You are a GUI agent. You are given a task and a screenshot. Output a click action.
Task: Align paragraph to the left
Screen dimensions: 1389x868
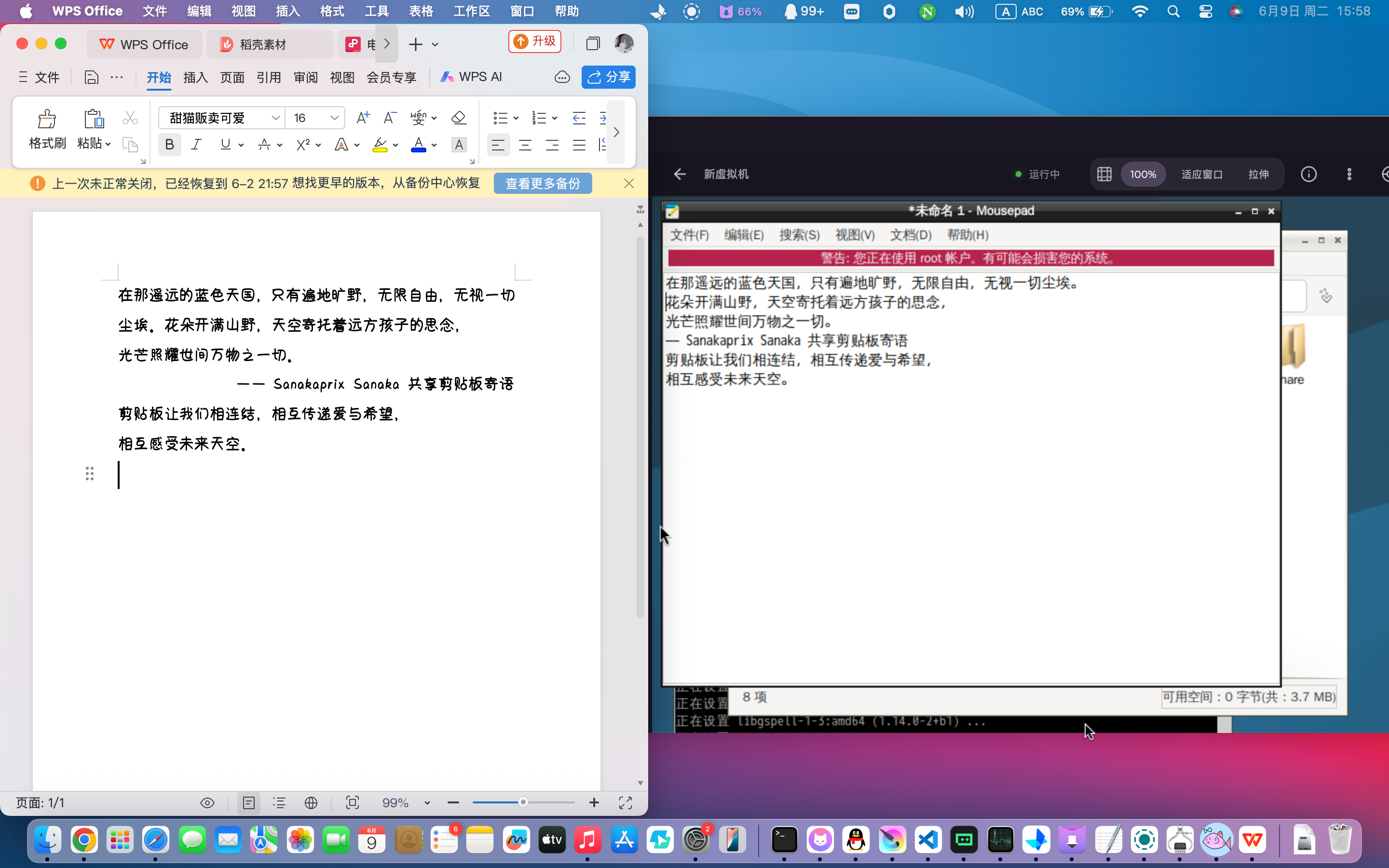coord(498,145)
